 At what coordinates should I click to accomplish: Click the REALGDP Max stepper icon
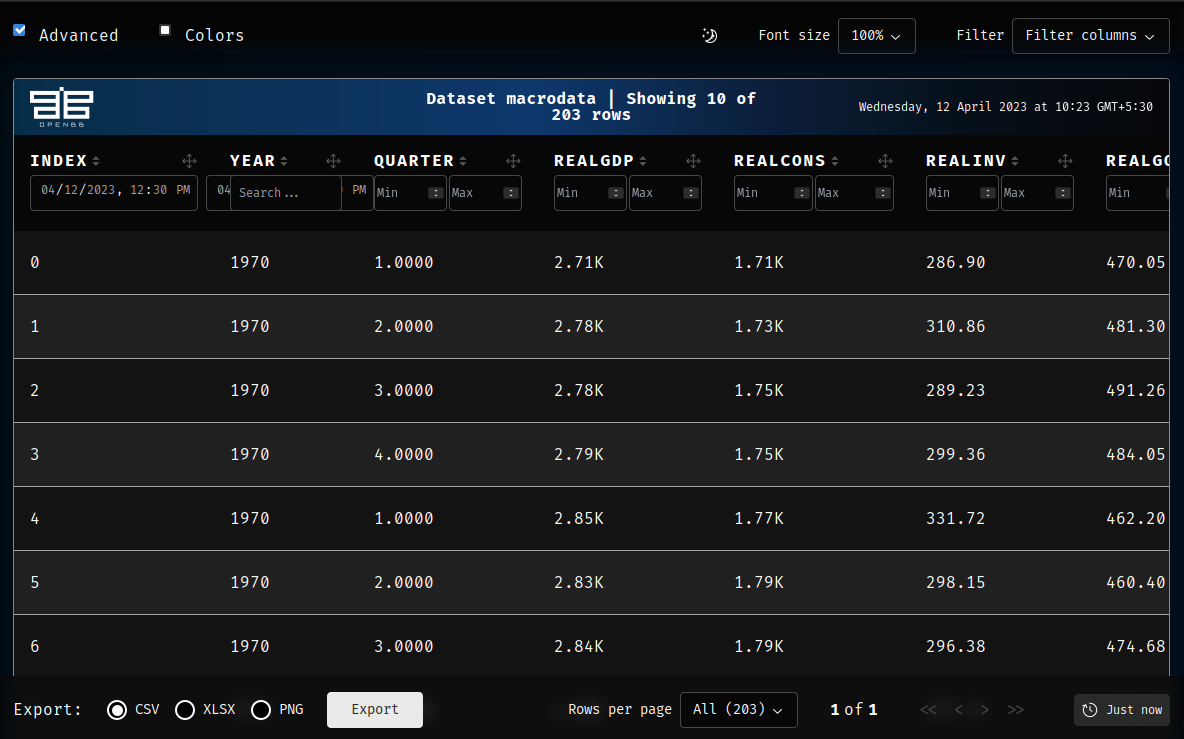click(690, 193)
